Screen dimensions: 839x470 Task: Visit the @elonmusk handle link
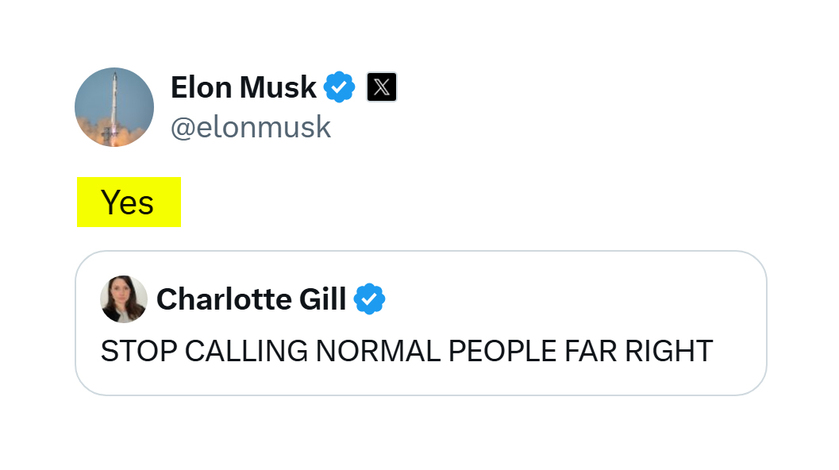point(250,127)
